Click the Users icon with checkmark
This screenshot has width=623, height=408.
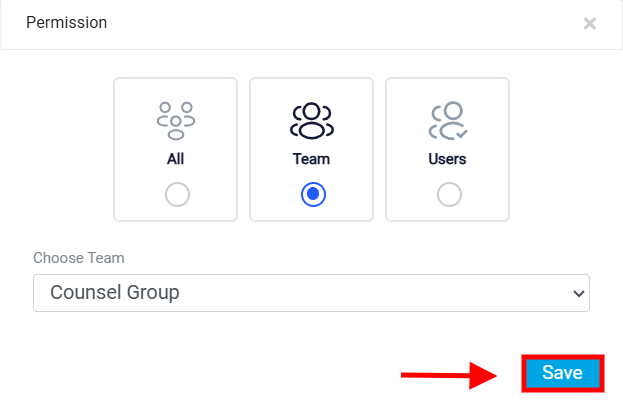click(x=448, y=121)
